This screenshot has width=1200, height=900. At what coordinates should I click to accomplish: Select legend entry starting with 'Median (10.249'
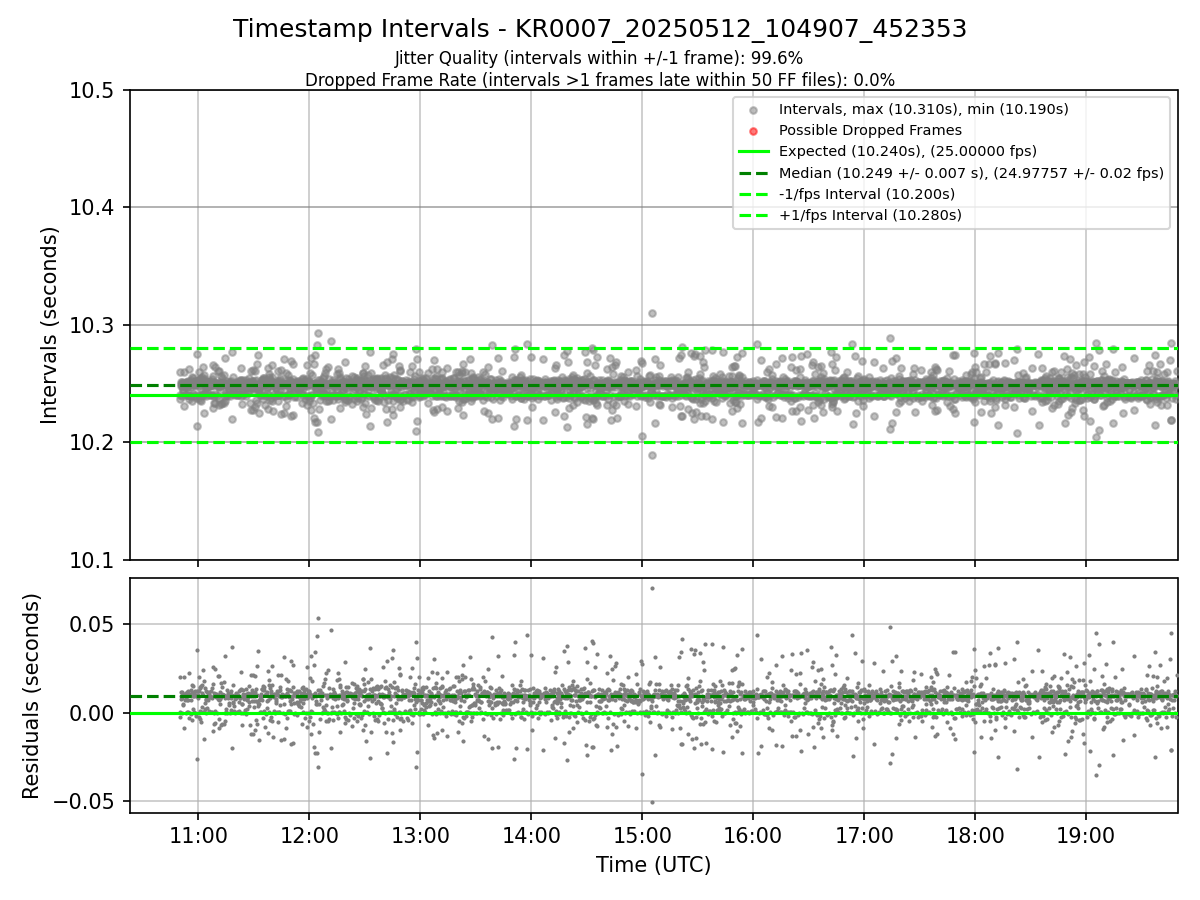pos(971,173)
